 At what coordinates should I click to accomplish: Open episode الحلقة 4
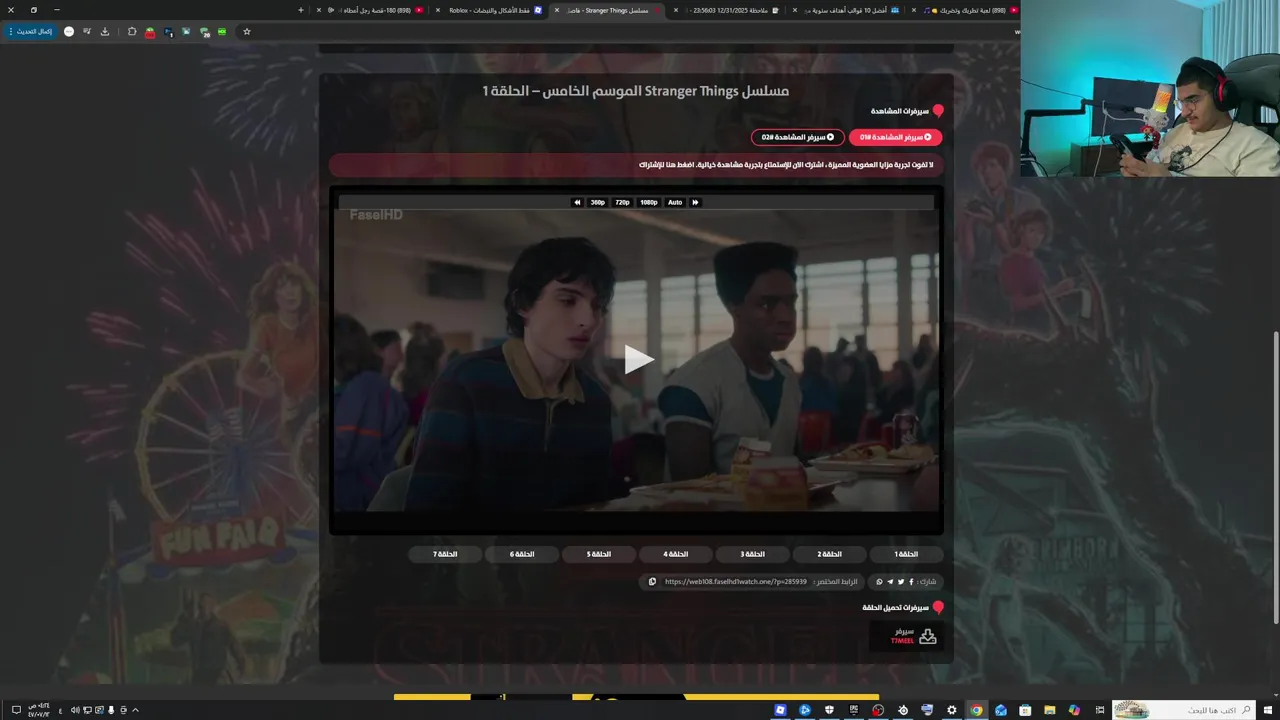[x=675, y=554]
